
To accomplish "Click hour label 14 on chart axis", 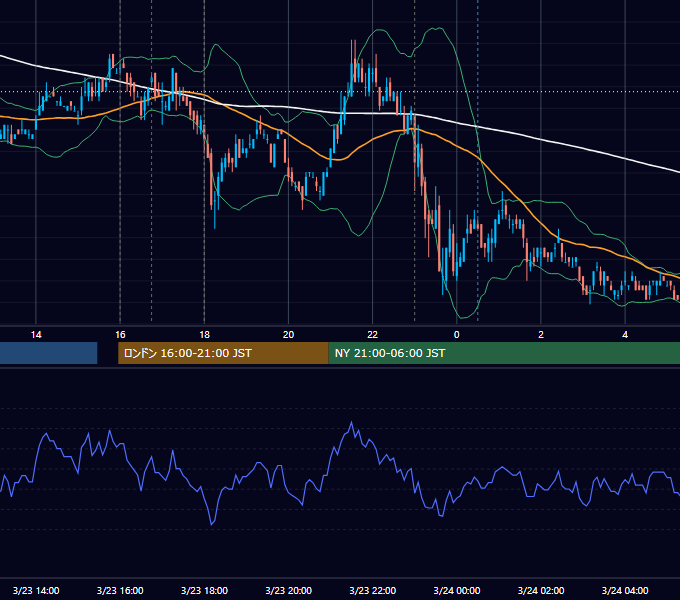I will pyautogui.click(x=36, y=334).
